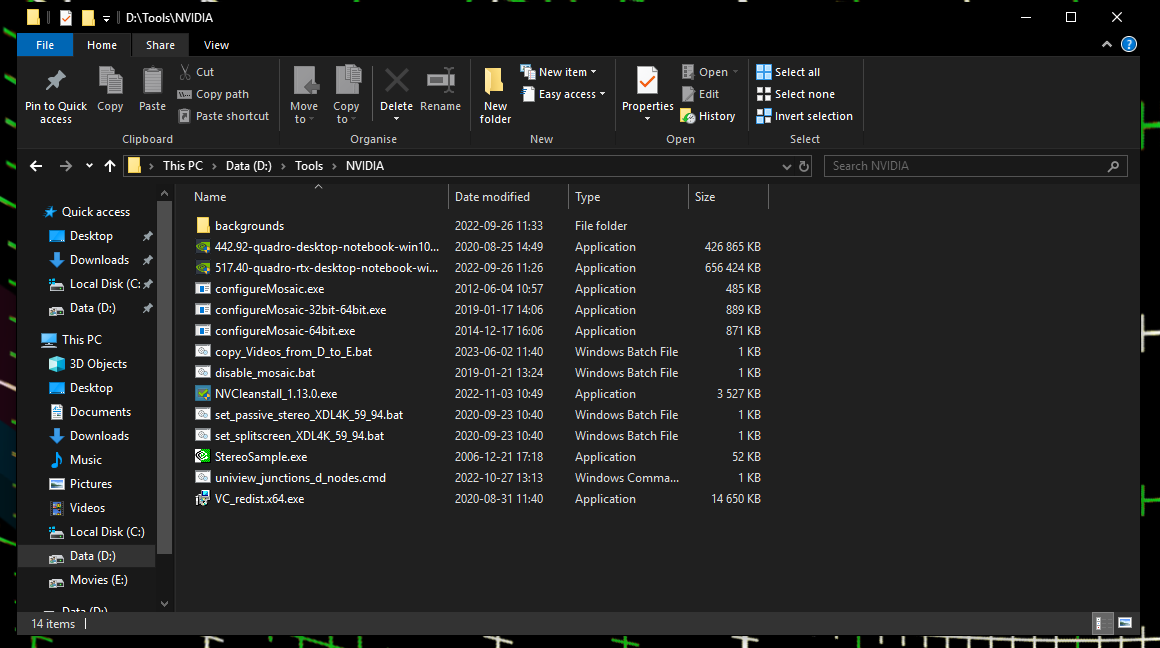Screen dimensions: 1160x648
Task: Expand the address bar history dropdown
Action: point(786,166)
